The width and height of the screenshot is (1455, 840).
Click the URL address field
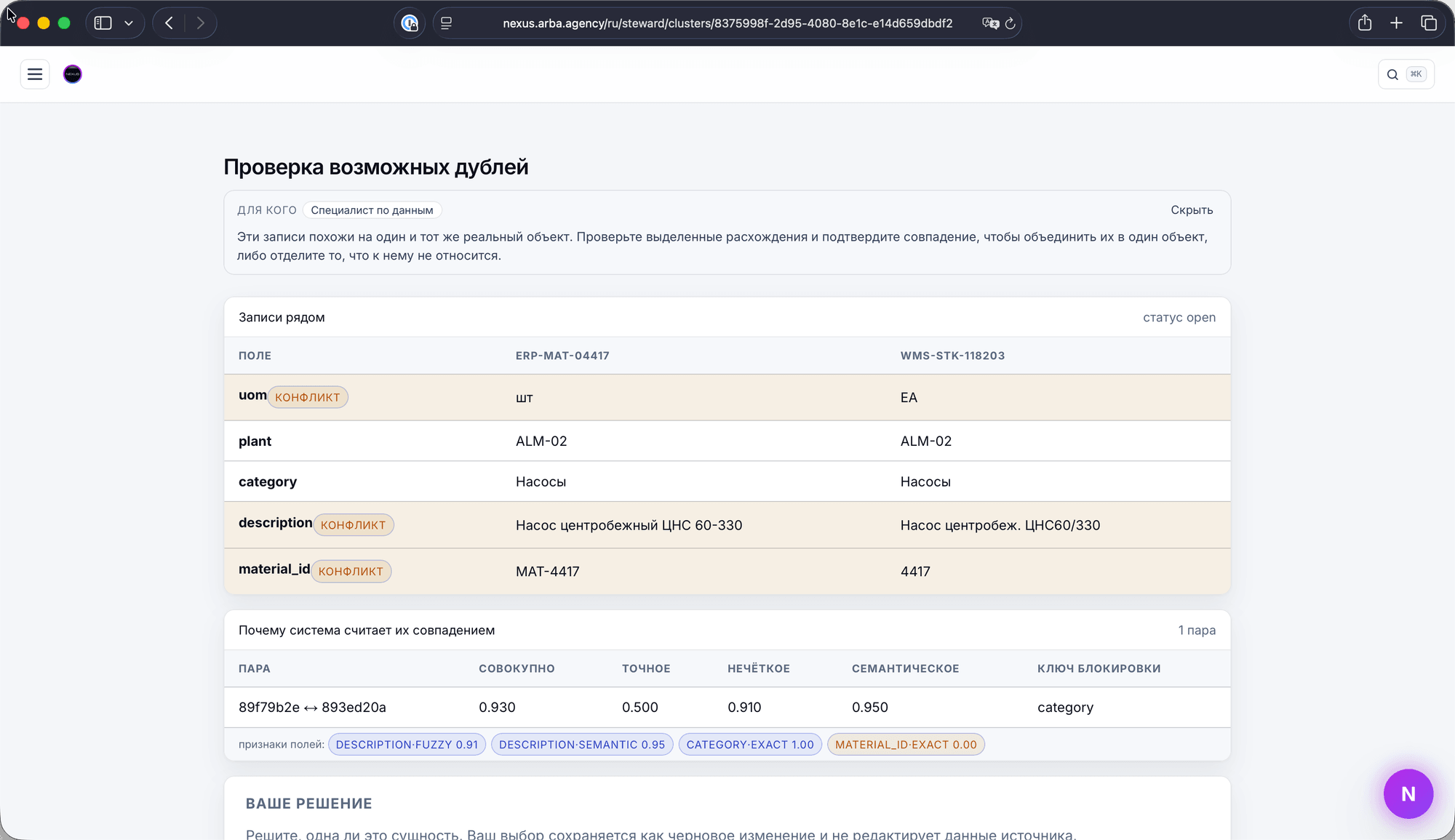click(x=727, y=23)
